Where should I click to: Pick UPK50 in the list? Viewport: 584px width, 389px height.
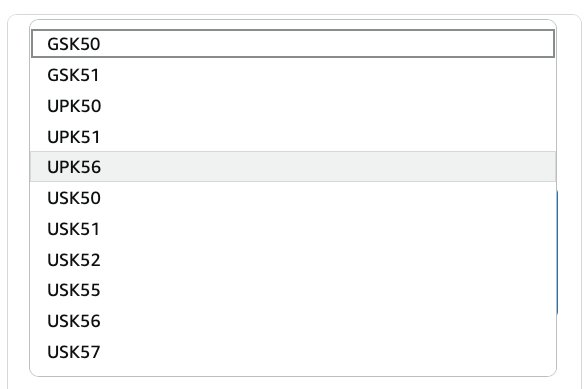293,106
